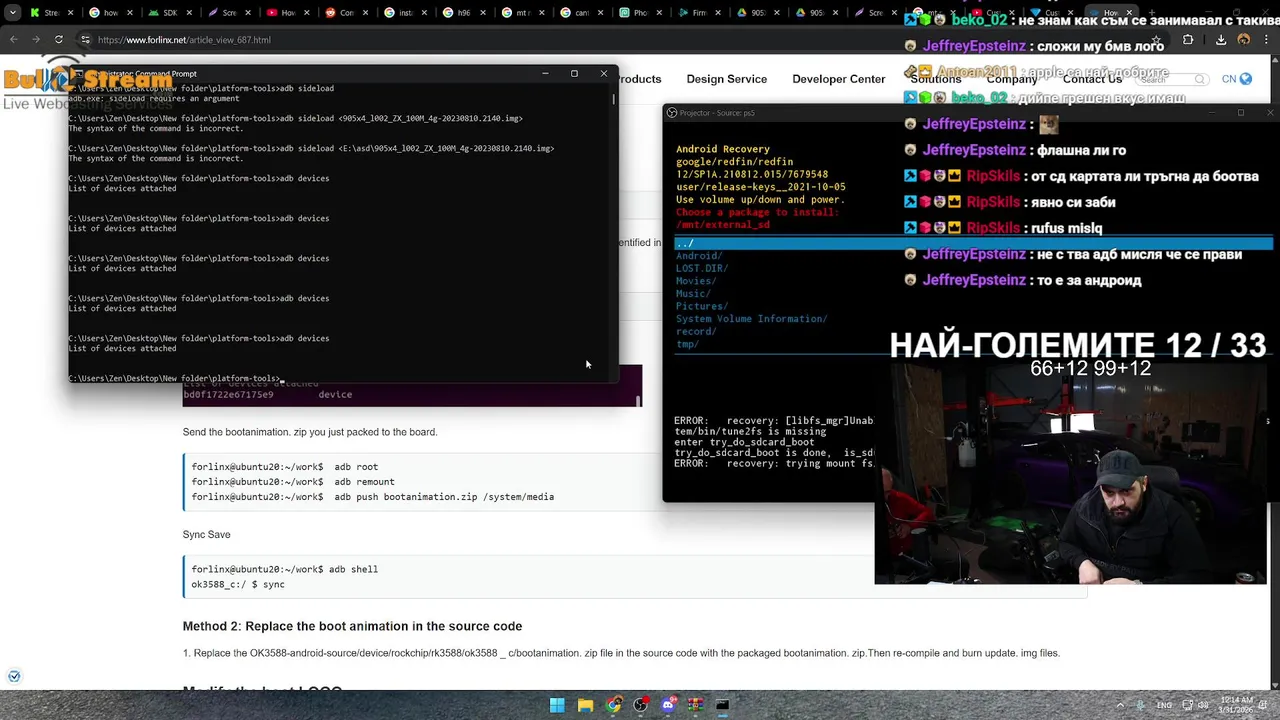The height and width of the screenshot is (720, 1280).
Task: Click the site info icon in address bar
Action: coord(86,40)
